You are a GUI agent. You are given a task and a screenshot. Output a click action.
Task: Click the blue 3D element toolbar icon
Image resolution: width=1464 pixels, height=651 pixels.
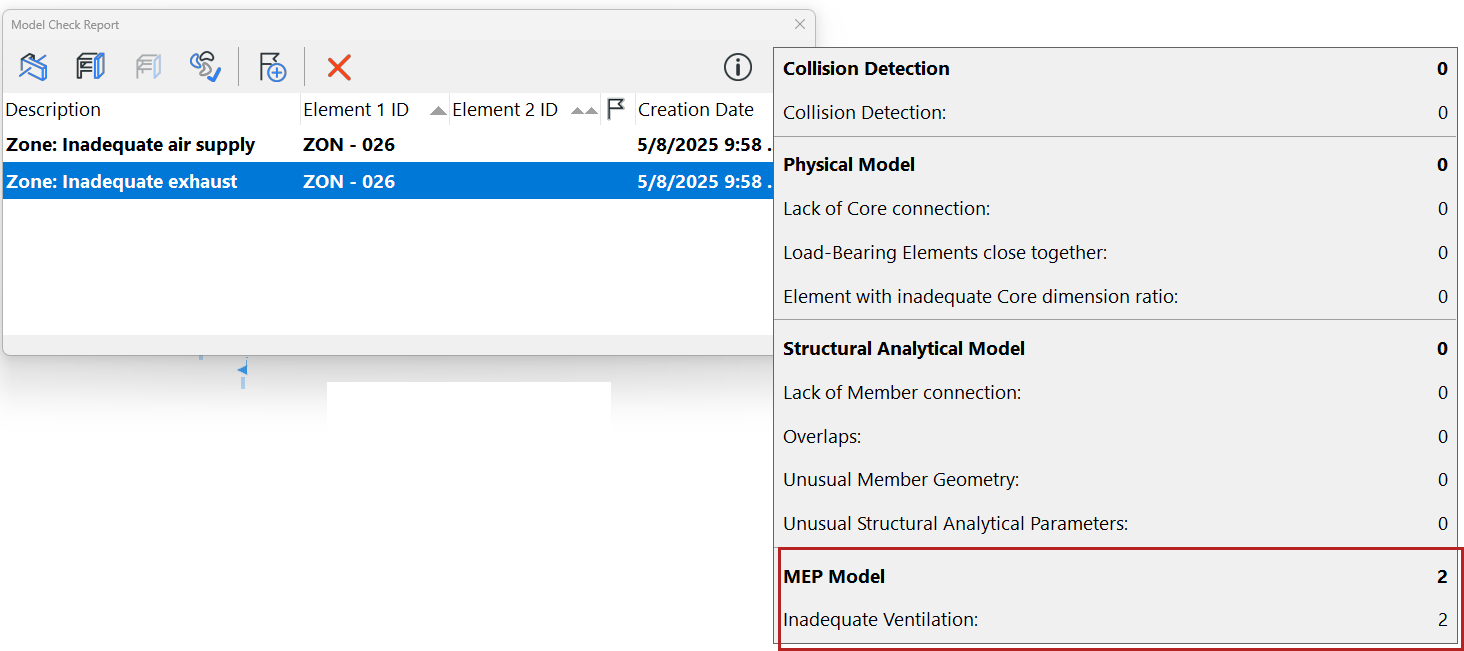coord(33,67)
